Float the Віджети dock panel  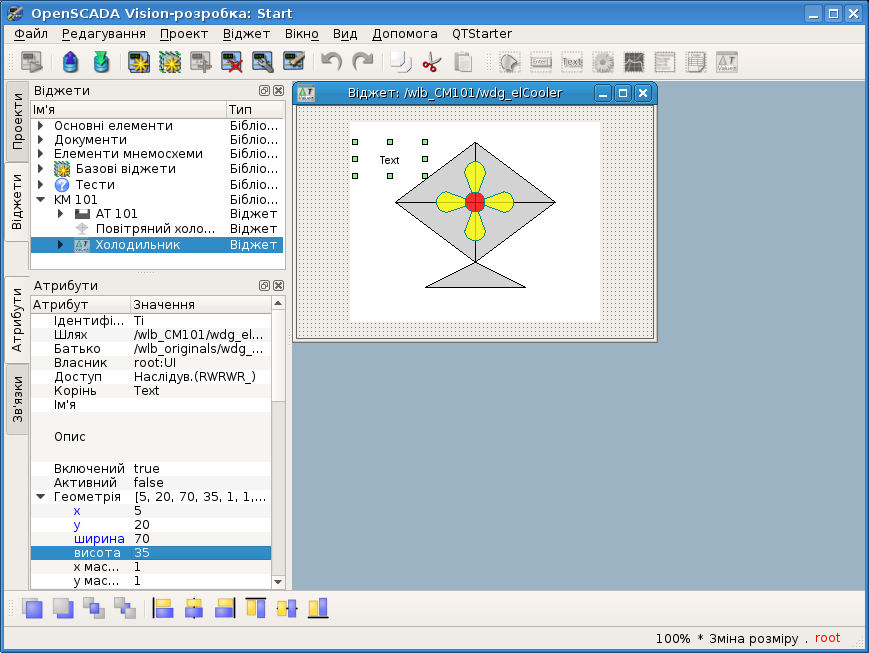click(264, 91)
